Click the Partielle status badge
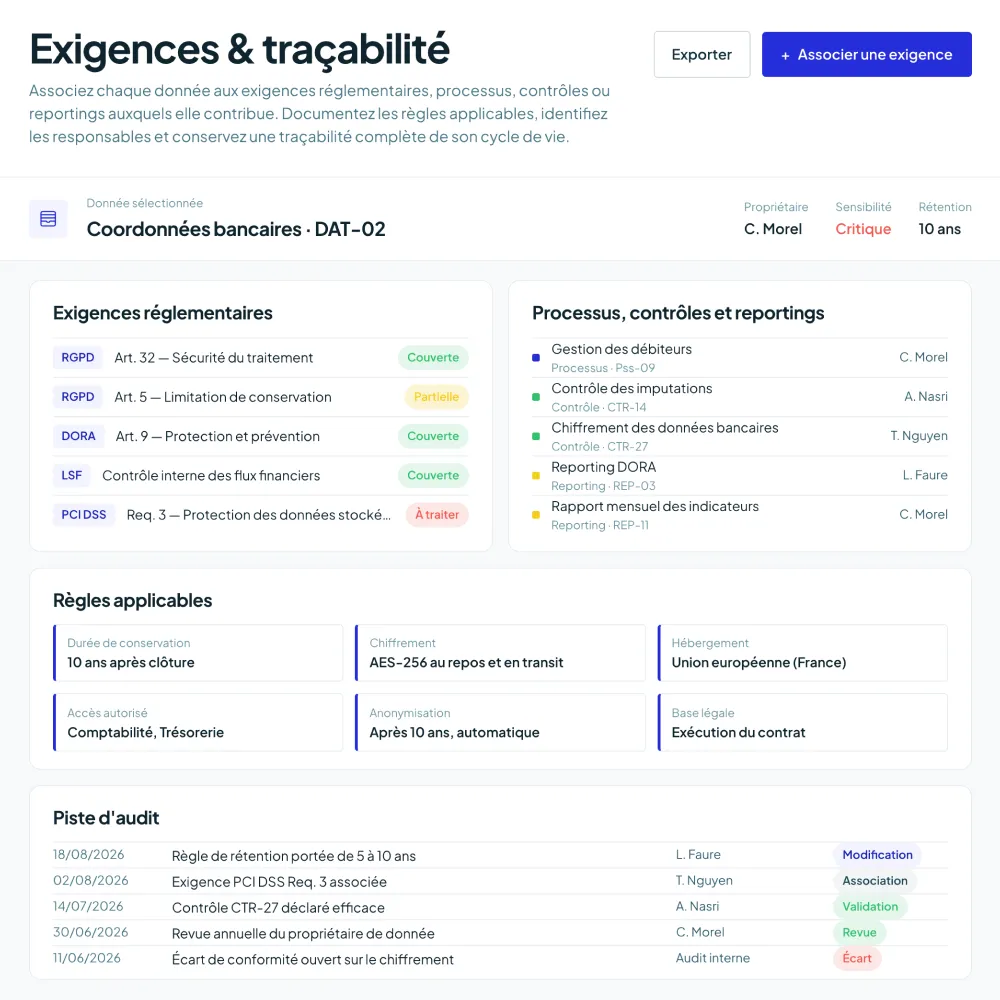 click(x=436, y=397)
